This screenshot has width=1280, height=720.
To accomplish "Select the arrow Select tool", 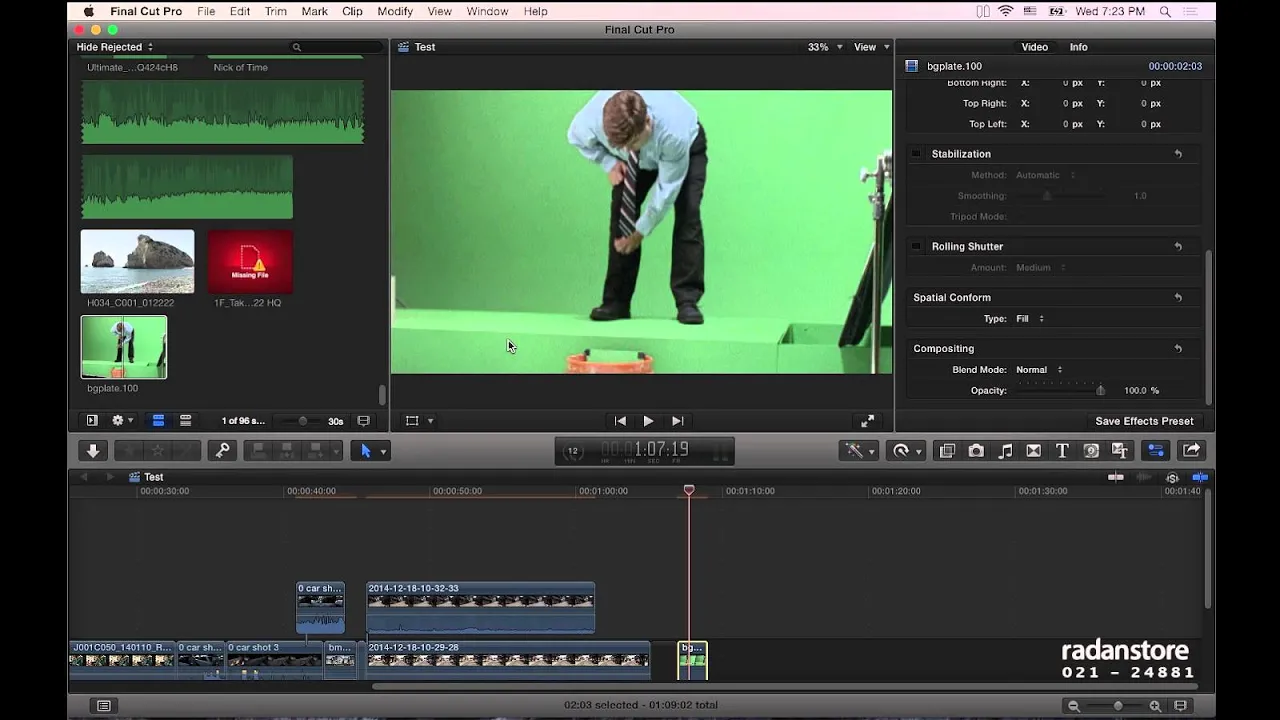I will click(366, 451).
